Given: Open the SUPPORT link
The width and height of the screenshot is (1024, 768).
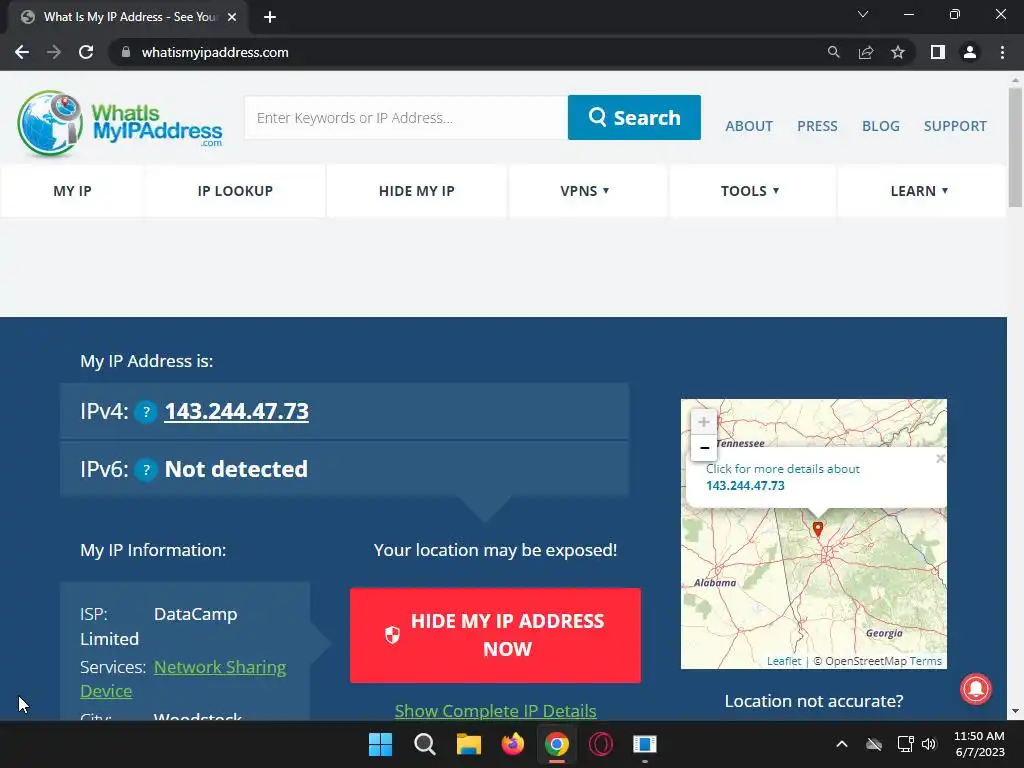Looking at the screenshot, I should 955,126.
